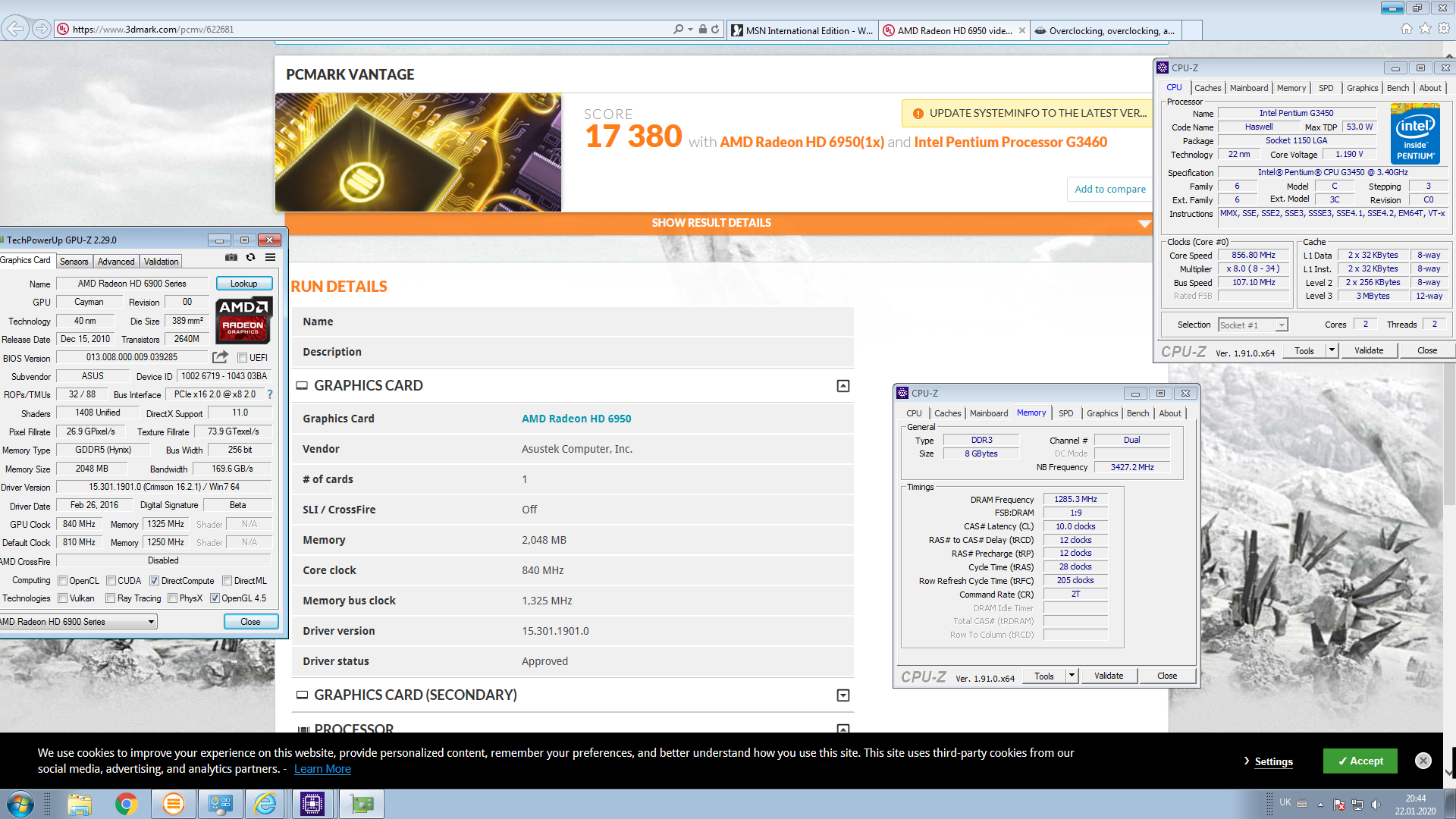1456x819 pixels.
Task: Show hidden tray icons arrow
Action: [1320, 805]
